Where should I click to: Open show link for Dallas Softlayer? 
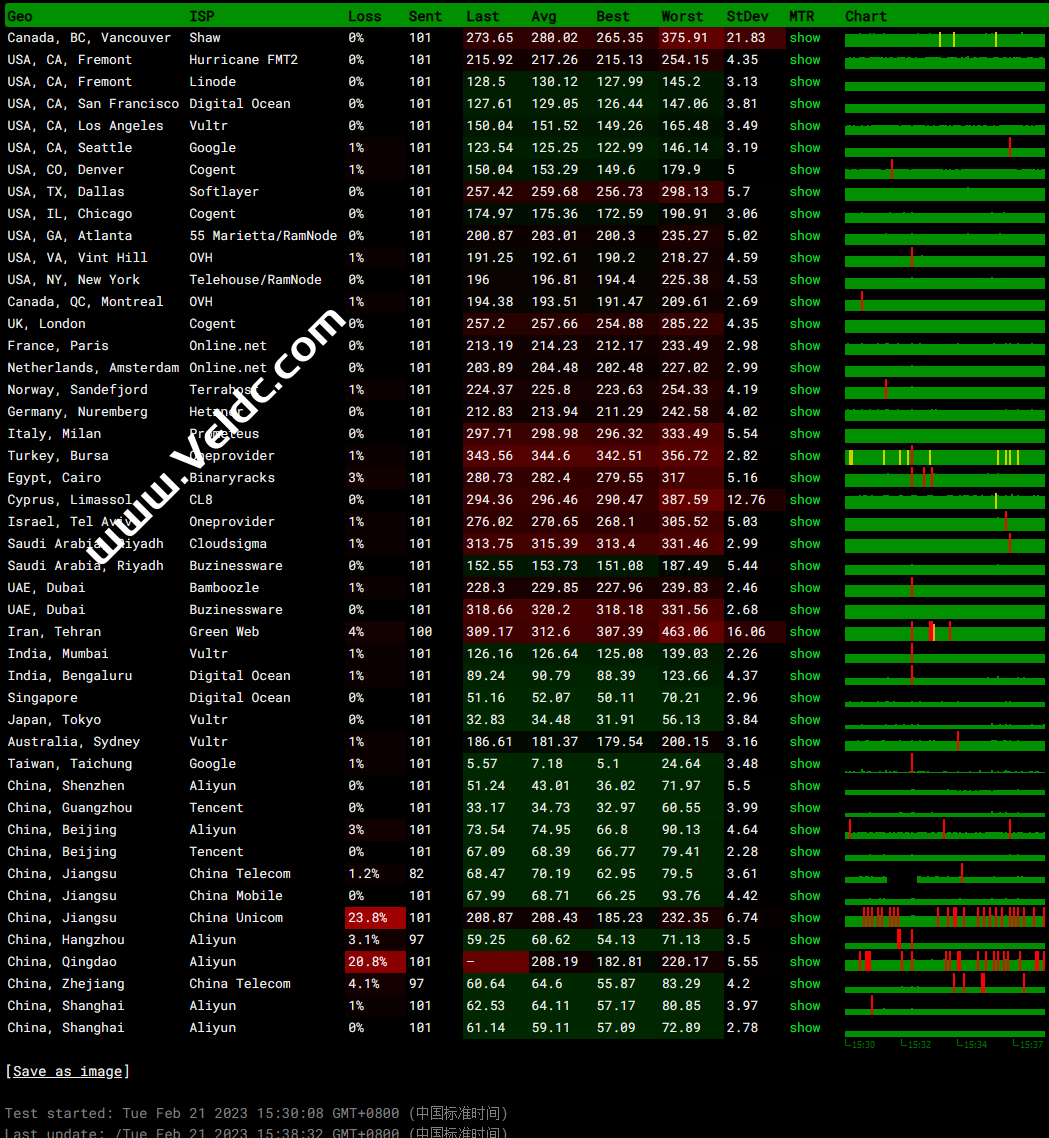pyautogui.click(x=804, y=192)
